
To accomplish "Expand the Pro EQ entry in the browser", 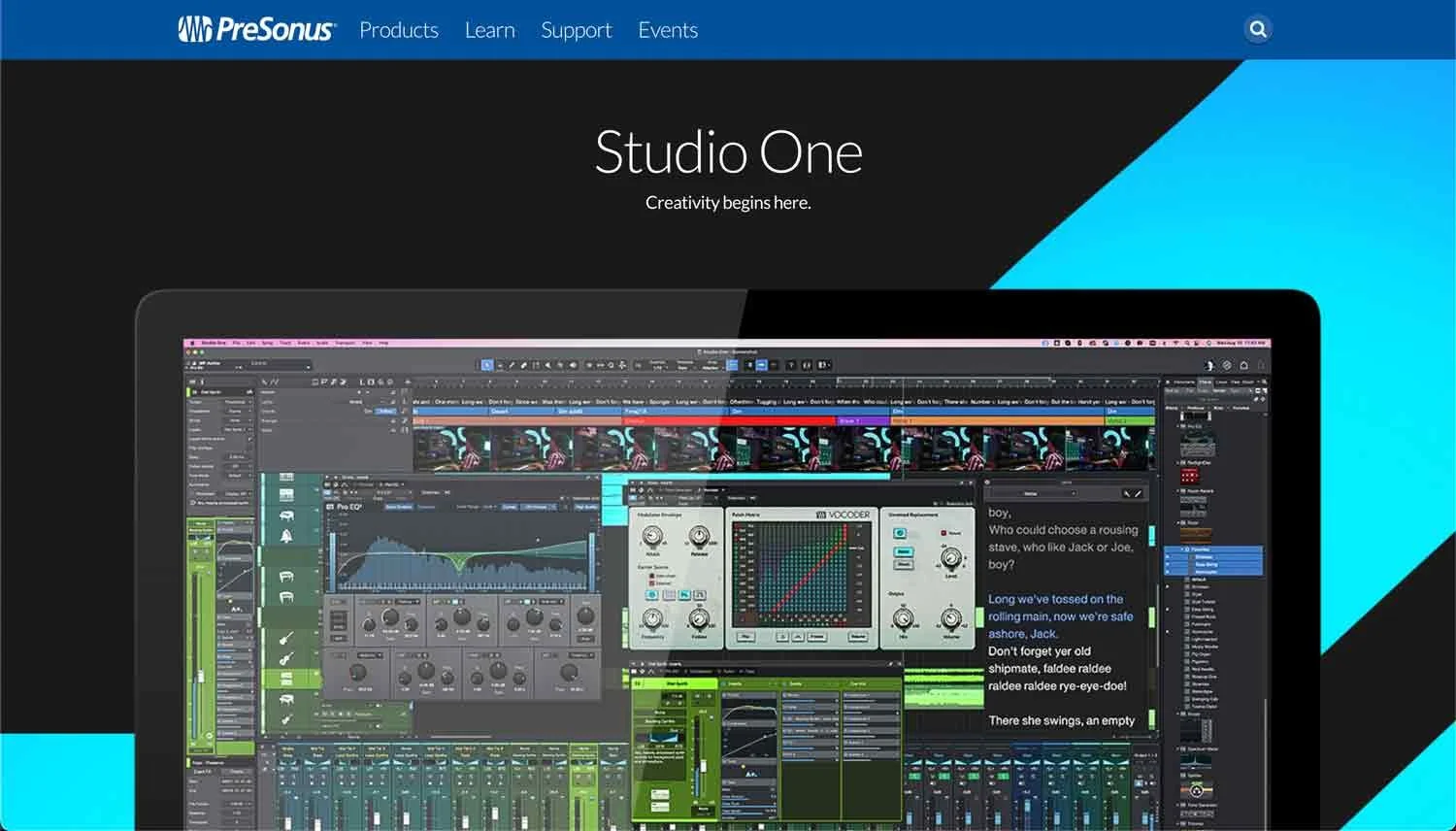I will pos(1177,425).
